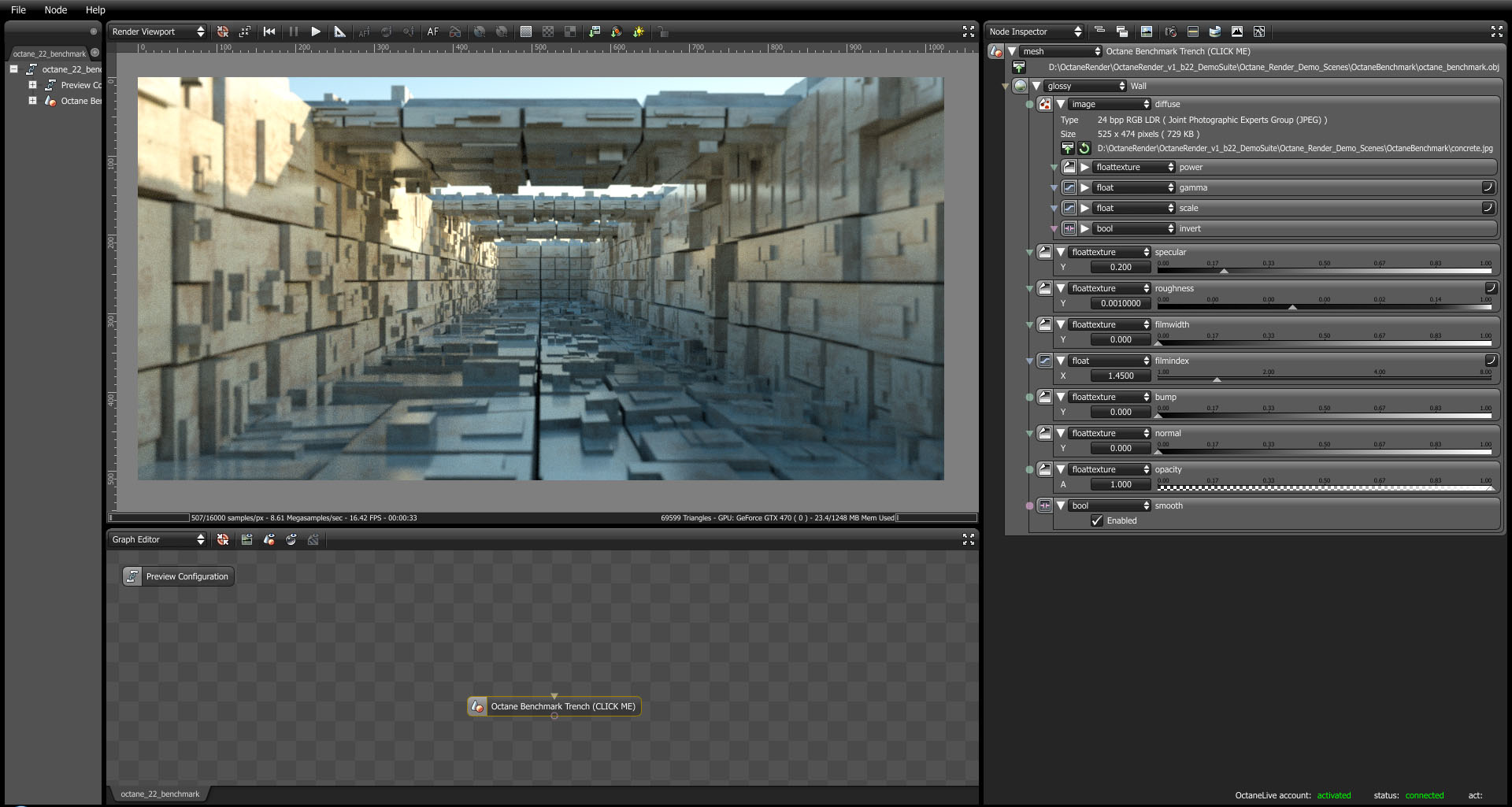Click the save render image icon
The height and width of the screenshot is (807, 1512).
click(595, 31)
